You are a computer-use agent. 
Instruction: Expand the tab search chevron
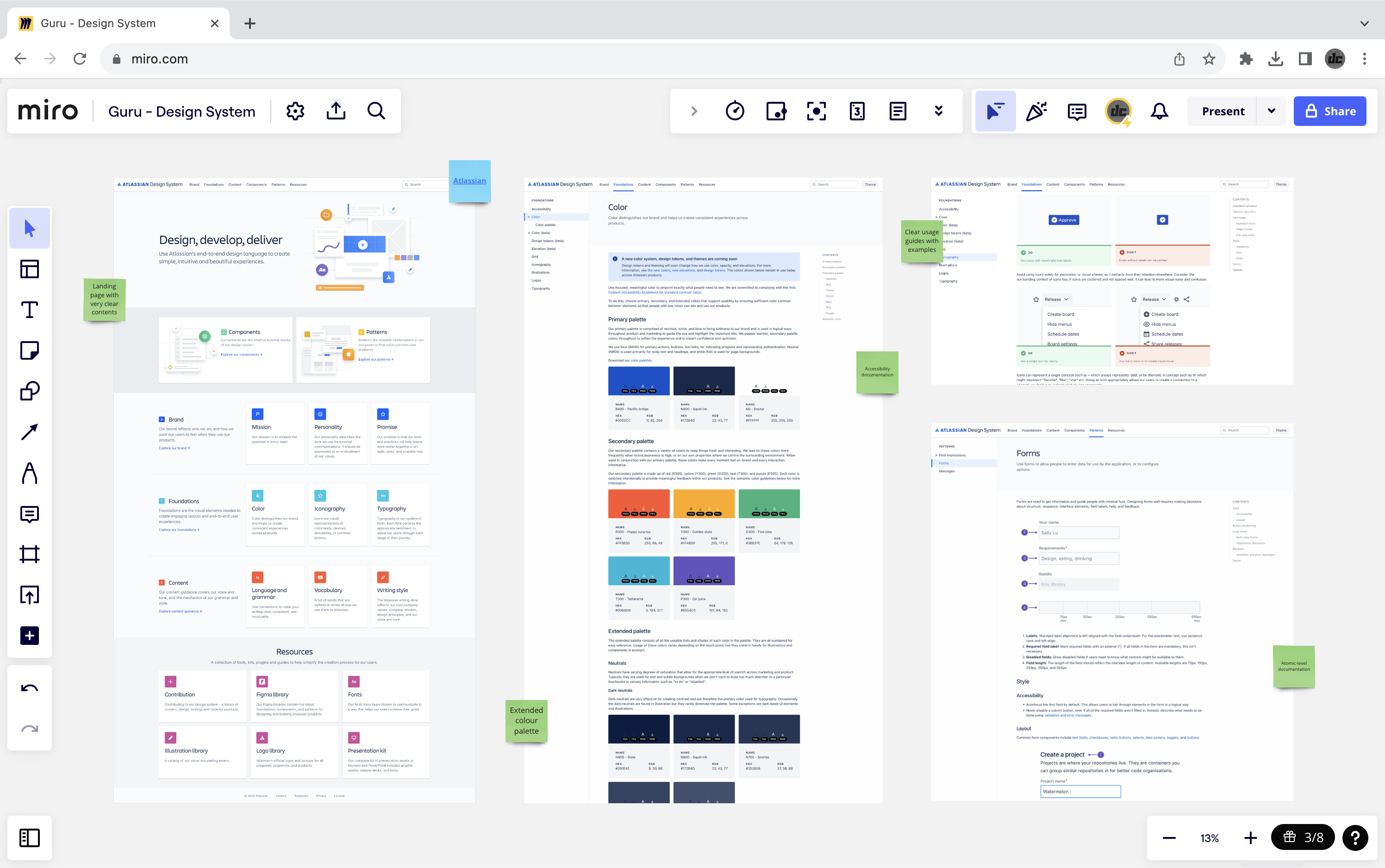pos(1364,24)
